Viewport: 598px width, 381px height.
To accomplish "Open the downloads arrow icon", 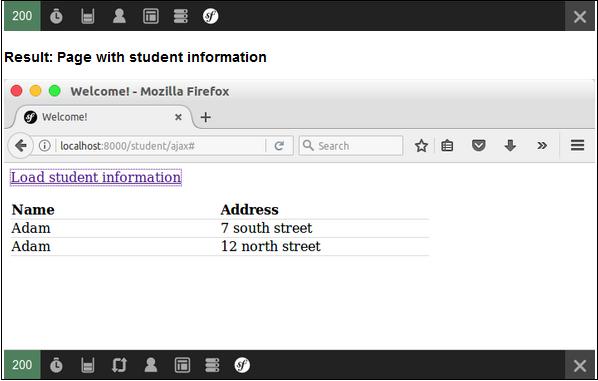I will (x=510, y=146).
